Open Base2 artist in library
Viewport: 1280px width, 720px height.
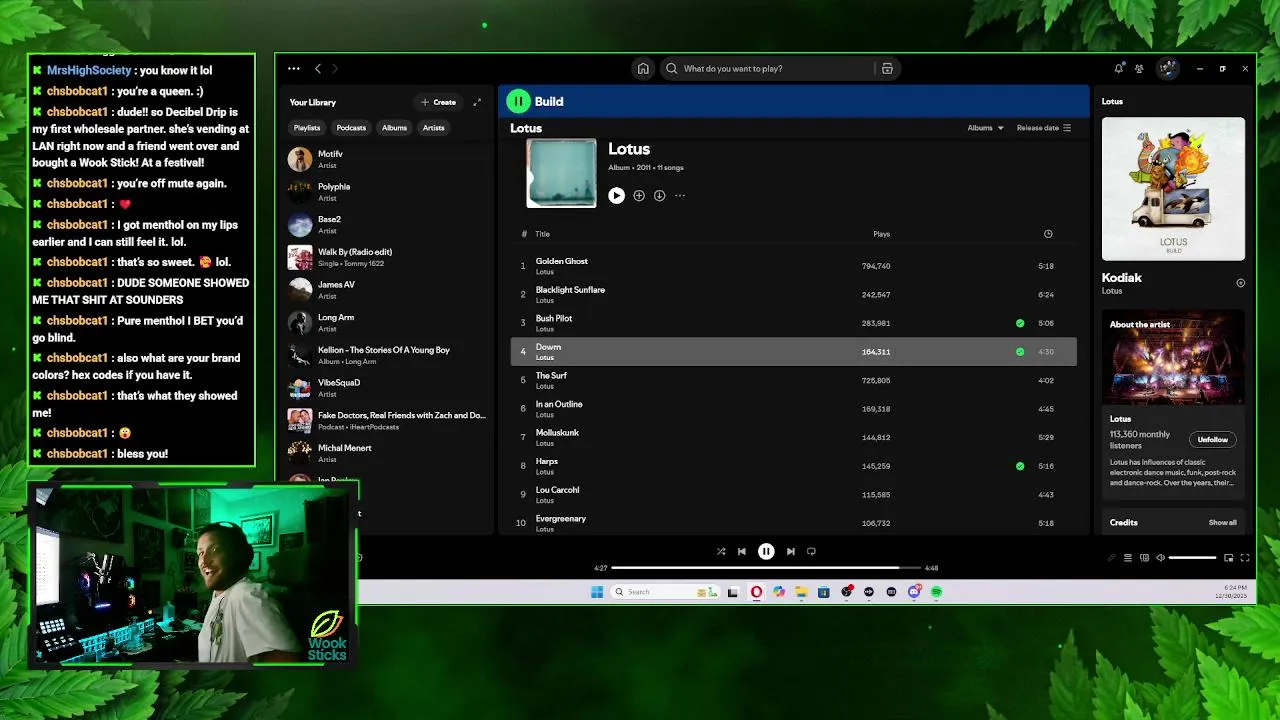coord(386,224)
